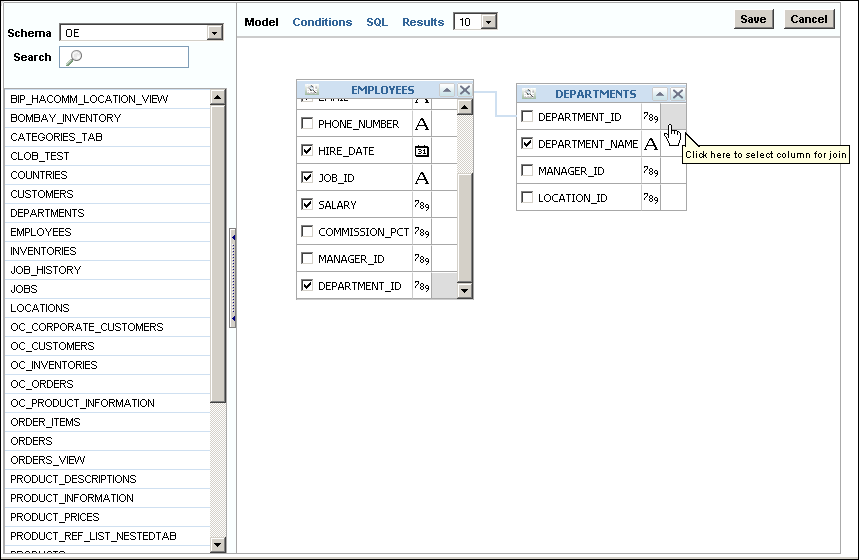Select PRODUCT_PRICES in table list
859x560 pixels.
(107, 517)
